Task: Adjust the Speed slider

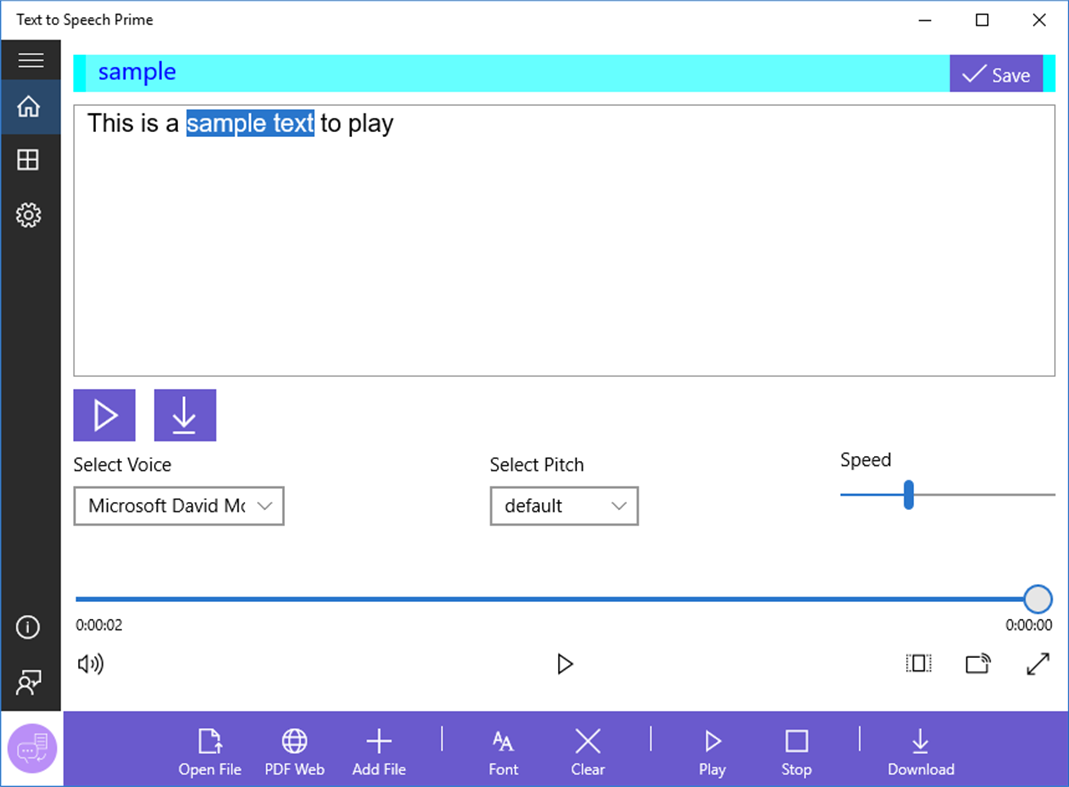Action: tap(907, 495)
